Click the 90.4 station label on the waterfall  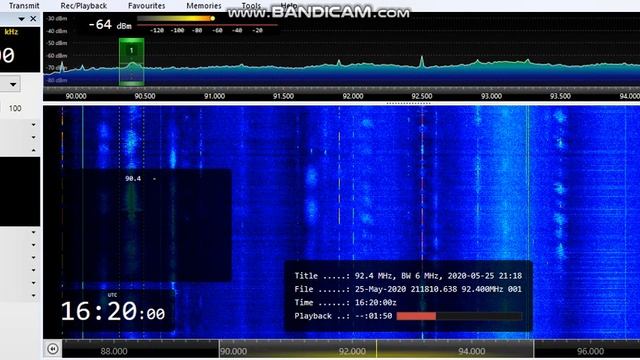pyautogui.click(x=133, y=178)
